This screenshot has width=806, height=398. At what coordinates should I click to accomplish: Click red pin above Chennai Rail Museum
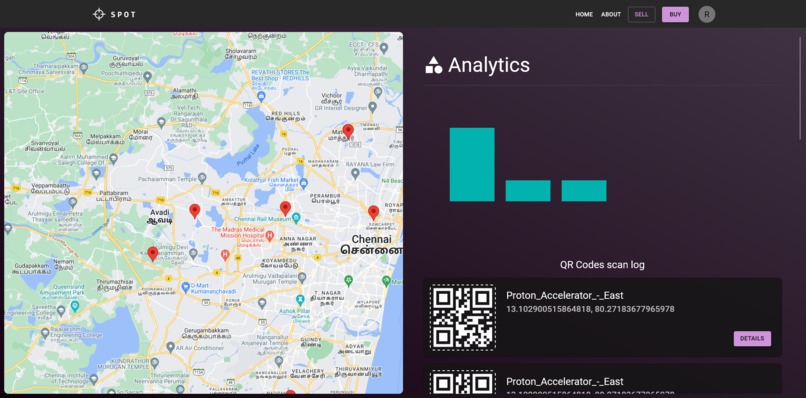pyautogui.click(x=285, y=209)
